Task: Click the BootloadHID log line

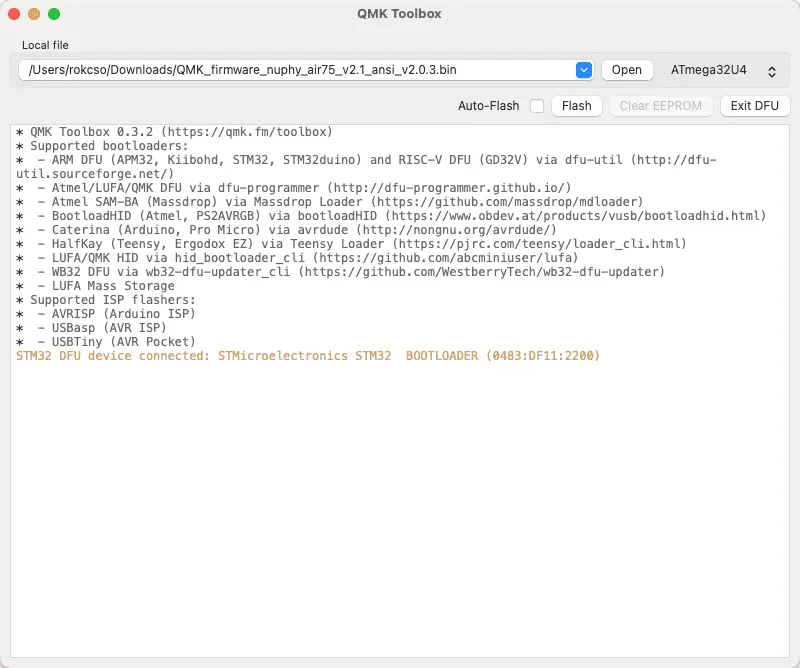Action: point(391,216)
